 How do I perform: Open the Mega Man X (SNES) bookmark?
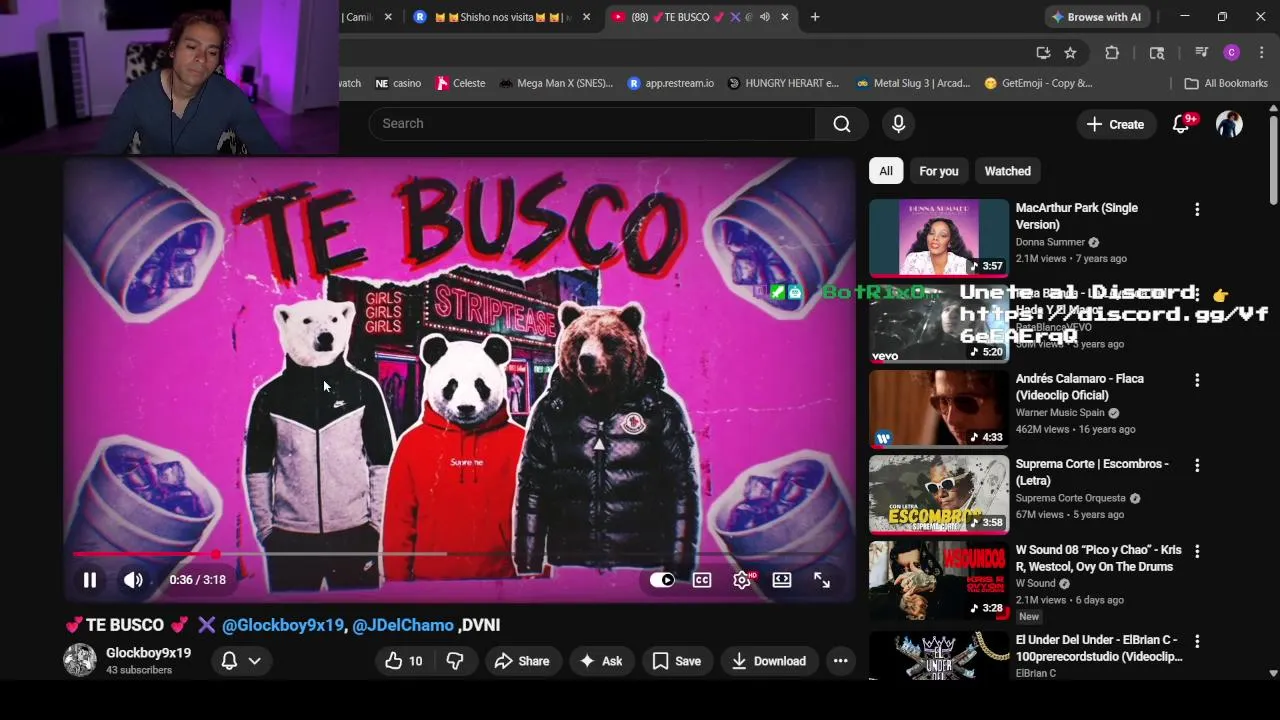coord(555,83)
